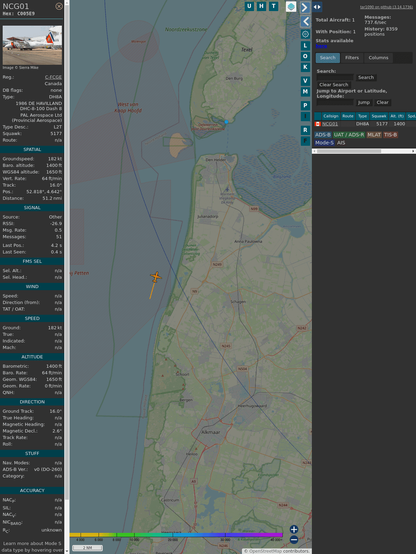The width and height of the screenshot is (416, 554).
Task: Toggle the sidebar split arrows icon
Action: pyautogui.click(x=317, y=7)
